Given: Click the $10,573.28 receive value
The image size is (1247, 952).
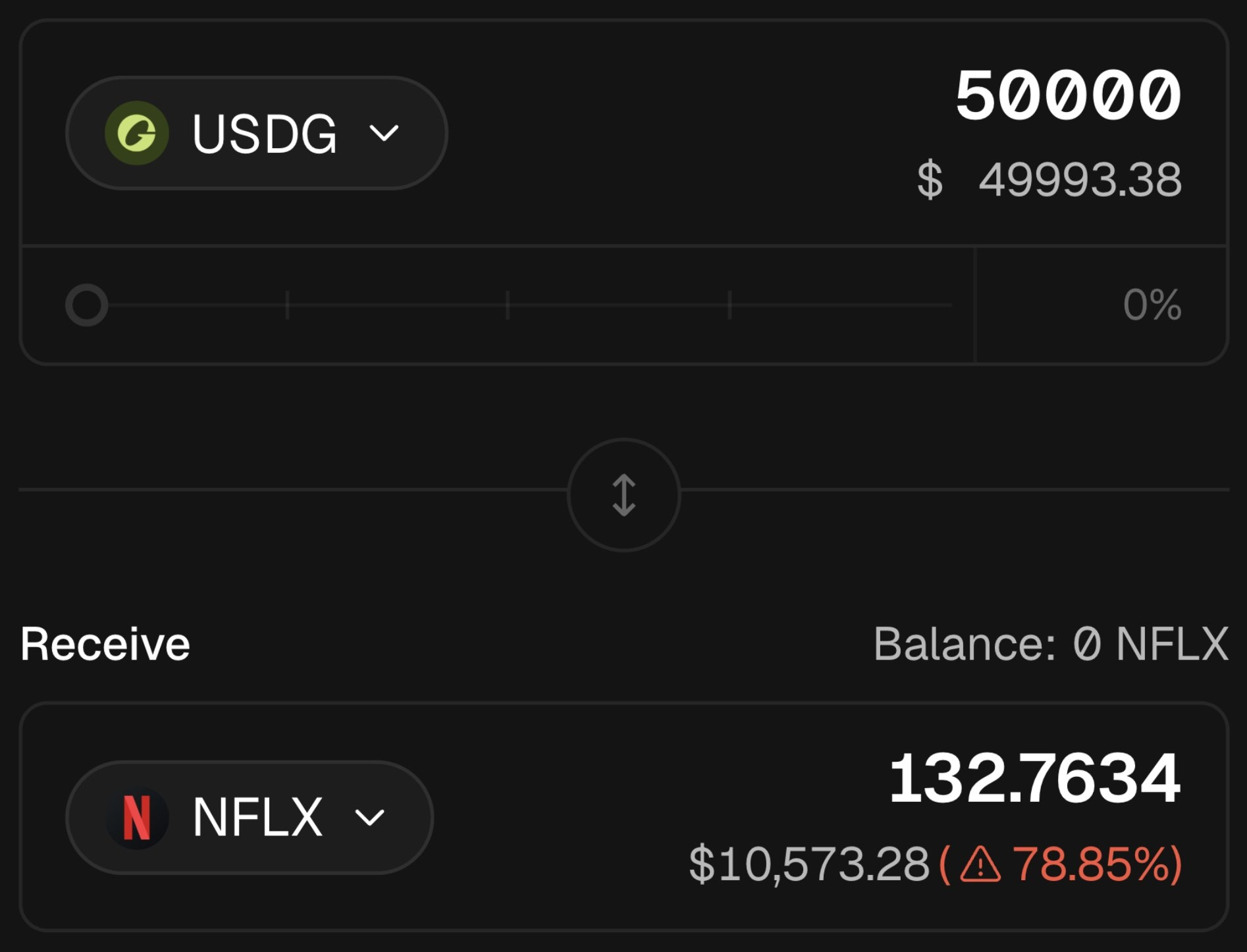Looking at the screenshot, I should 809,864.
